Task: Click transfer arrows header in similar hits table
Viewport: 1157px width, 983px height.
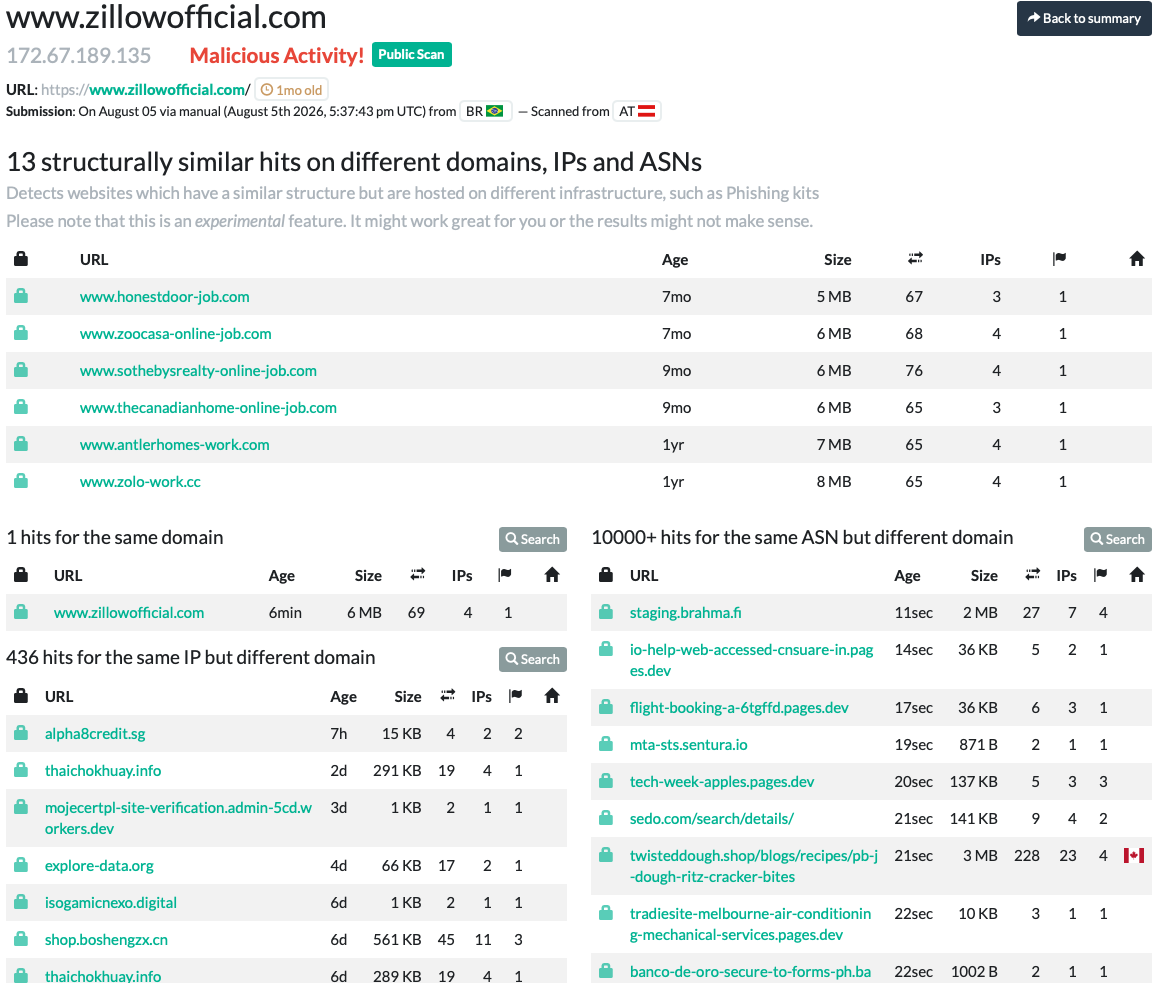Action: (x=915, y=258)
